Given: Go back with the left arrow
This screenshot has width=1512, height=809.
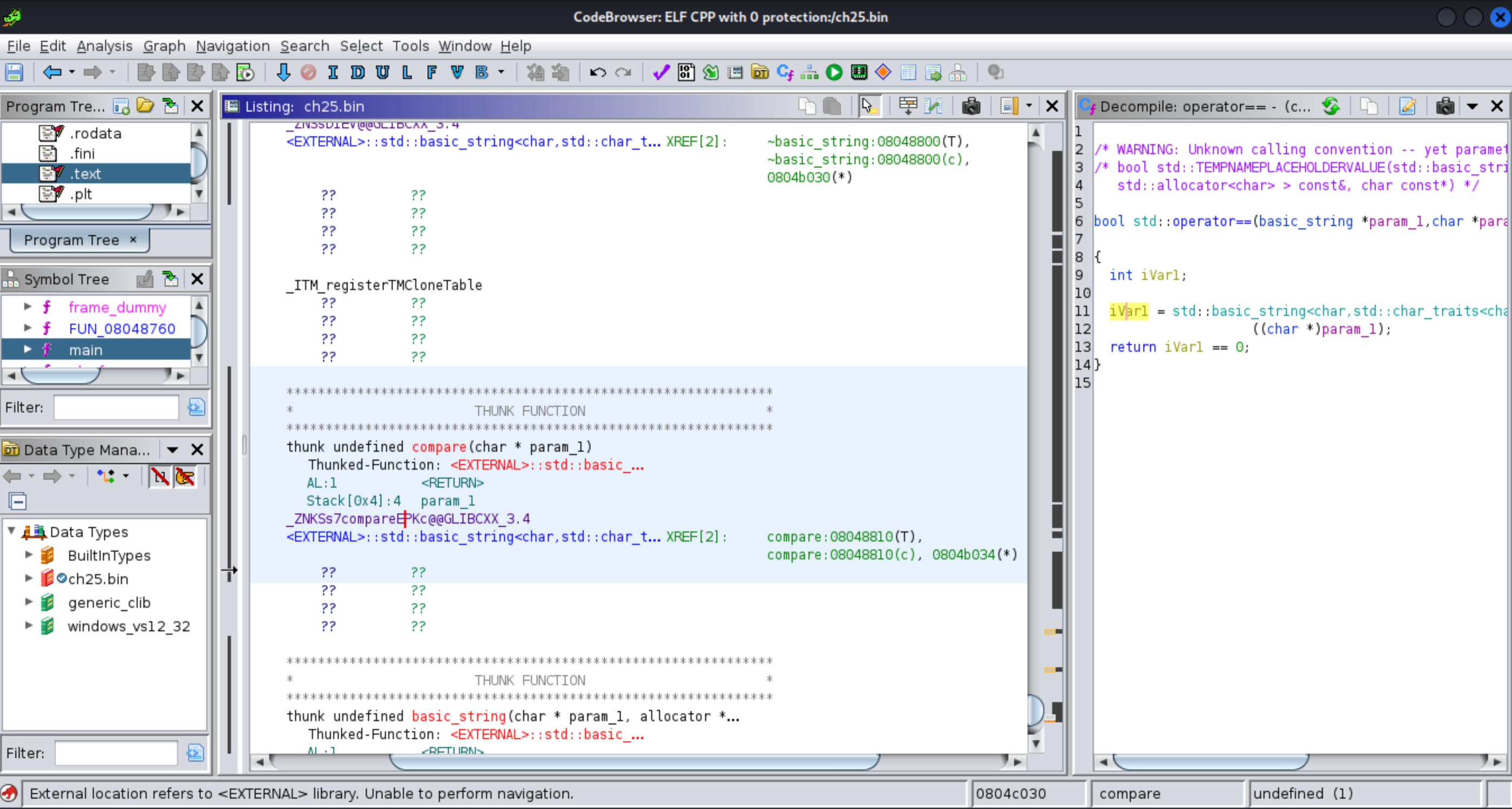Looking at the screenshot, I should click(52, 72).
